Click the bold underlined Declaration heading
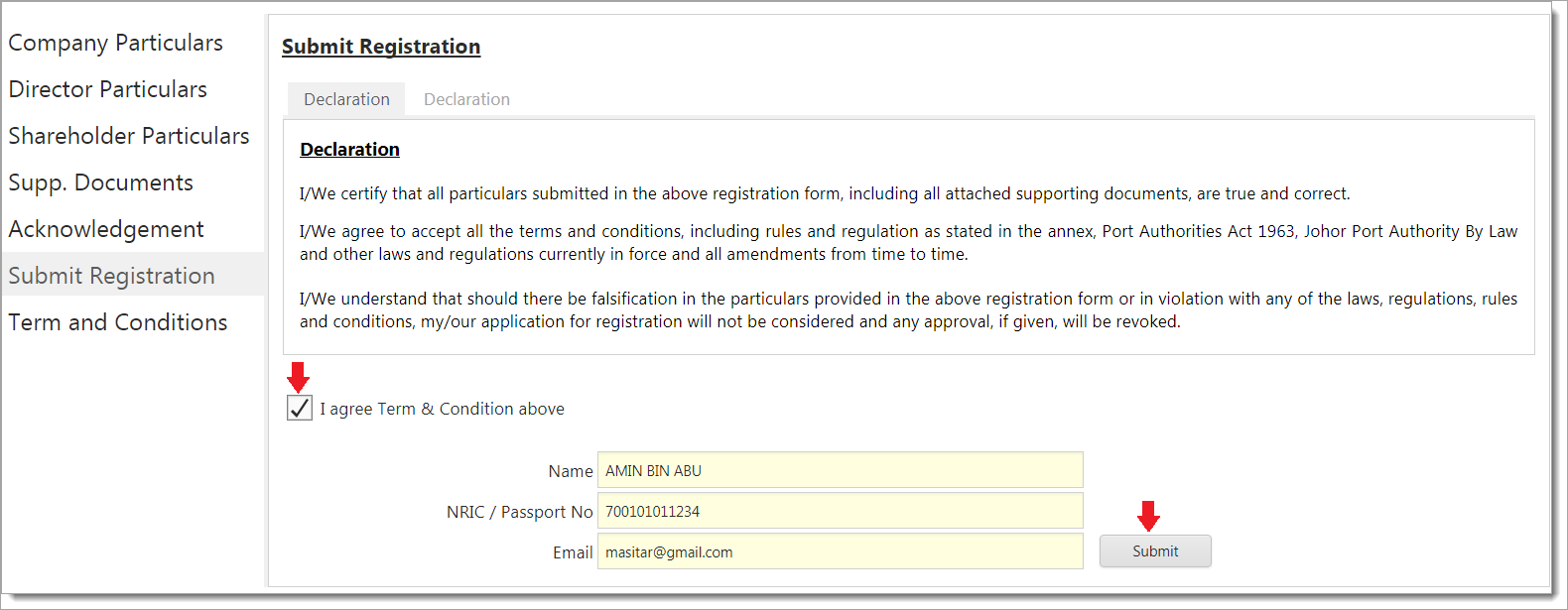 click(x=349, y=149)
